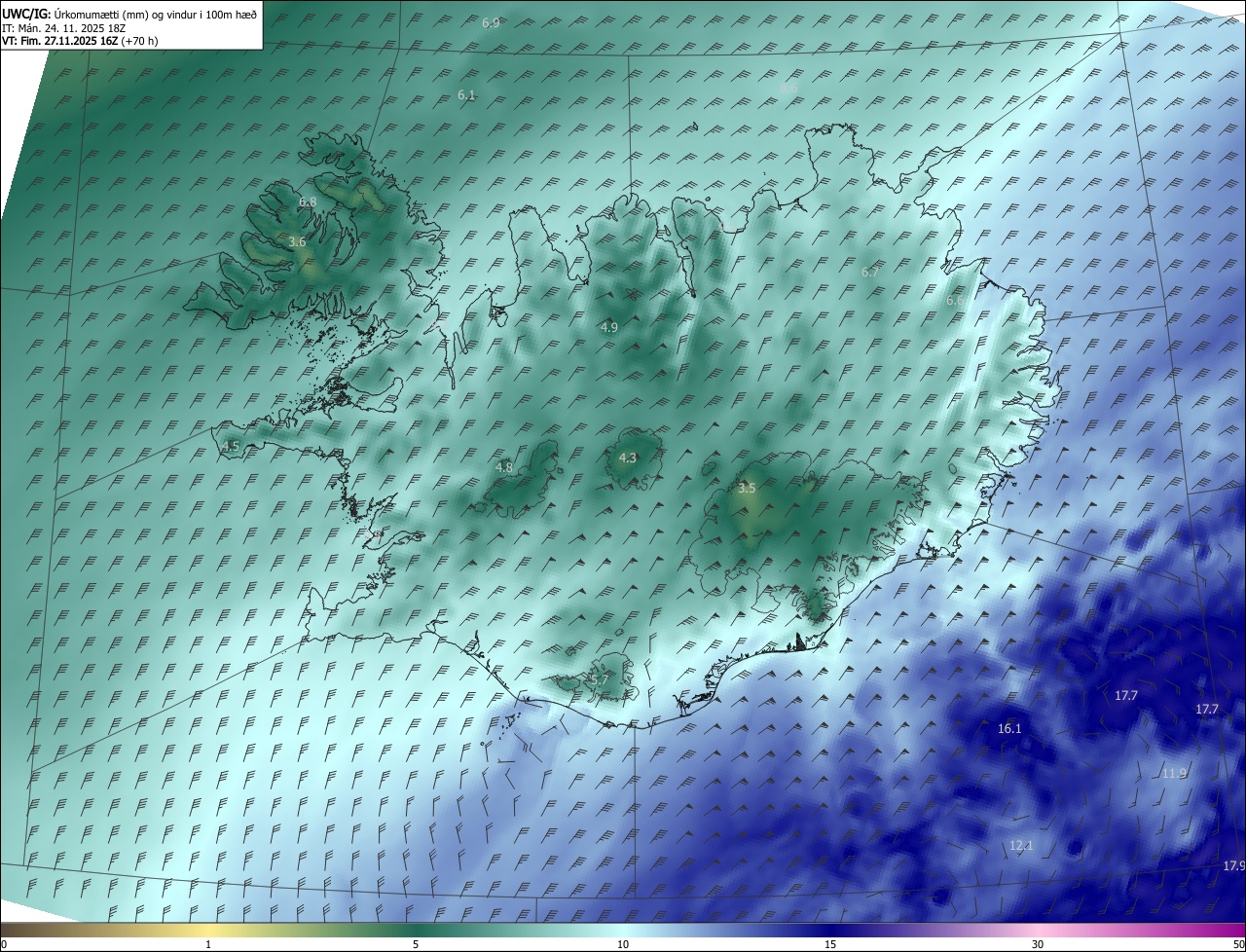Click the 6.6 value label on the map
Screen dimensions: 1246x952
(x=955, y=301)
